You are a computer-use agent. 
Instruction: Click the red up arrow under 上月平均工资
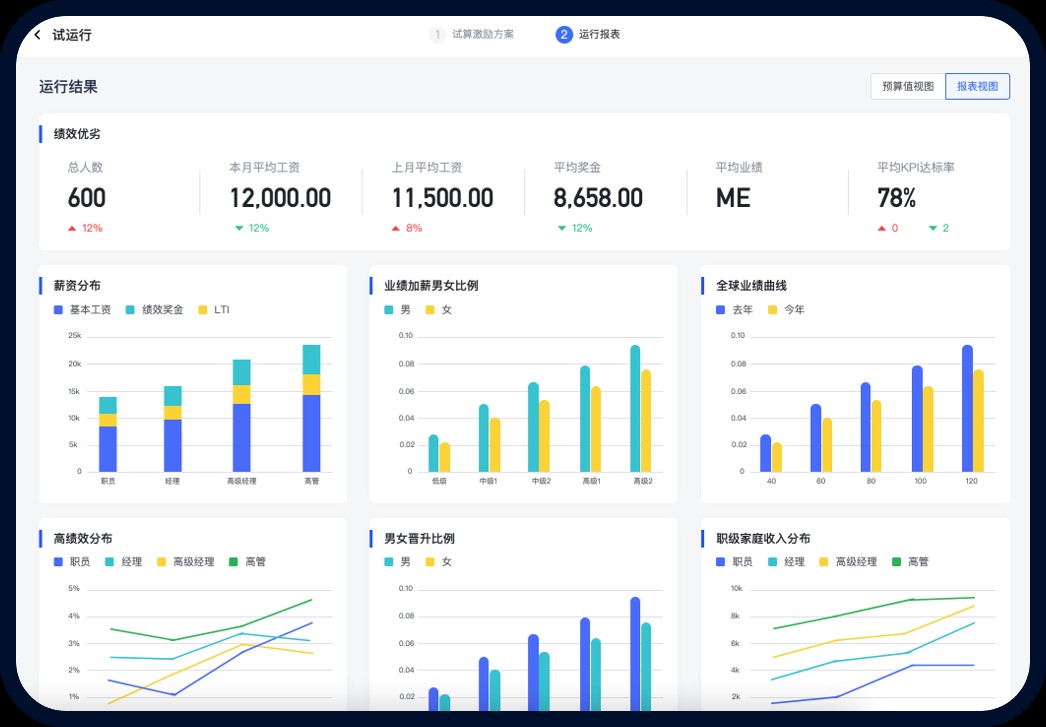397,228
